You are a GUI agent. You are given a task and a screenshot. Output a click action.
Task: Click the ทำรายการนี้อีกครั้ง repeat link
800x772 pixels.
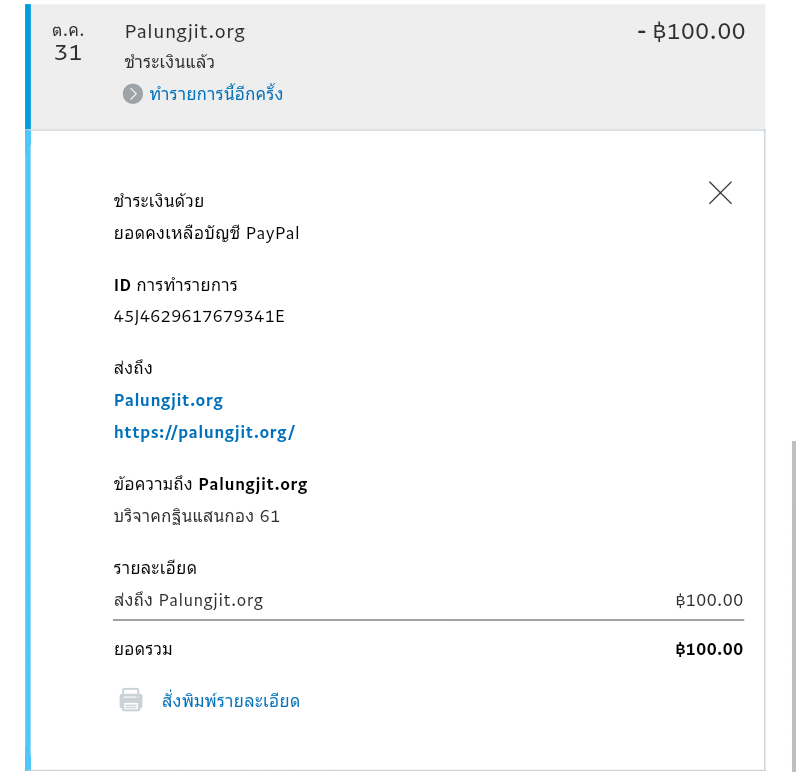216,94
